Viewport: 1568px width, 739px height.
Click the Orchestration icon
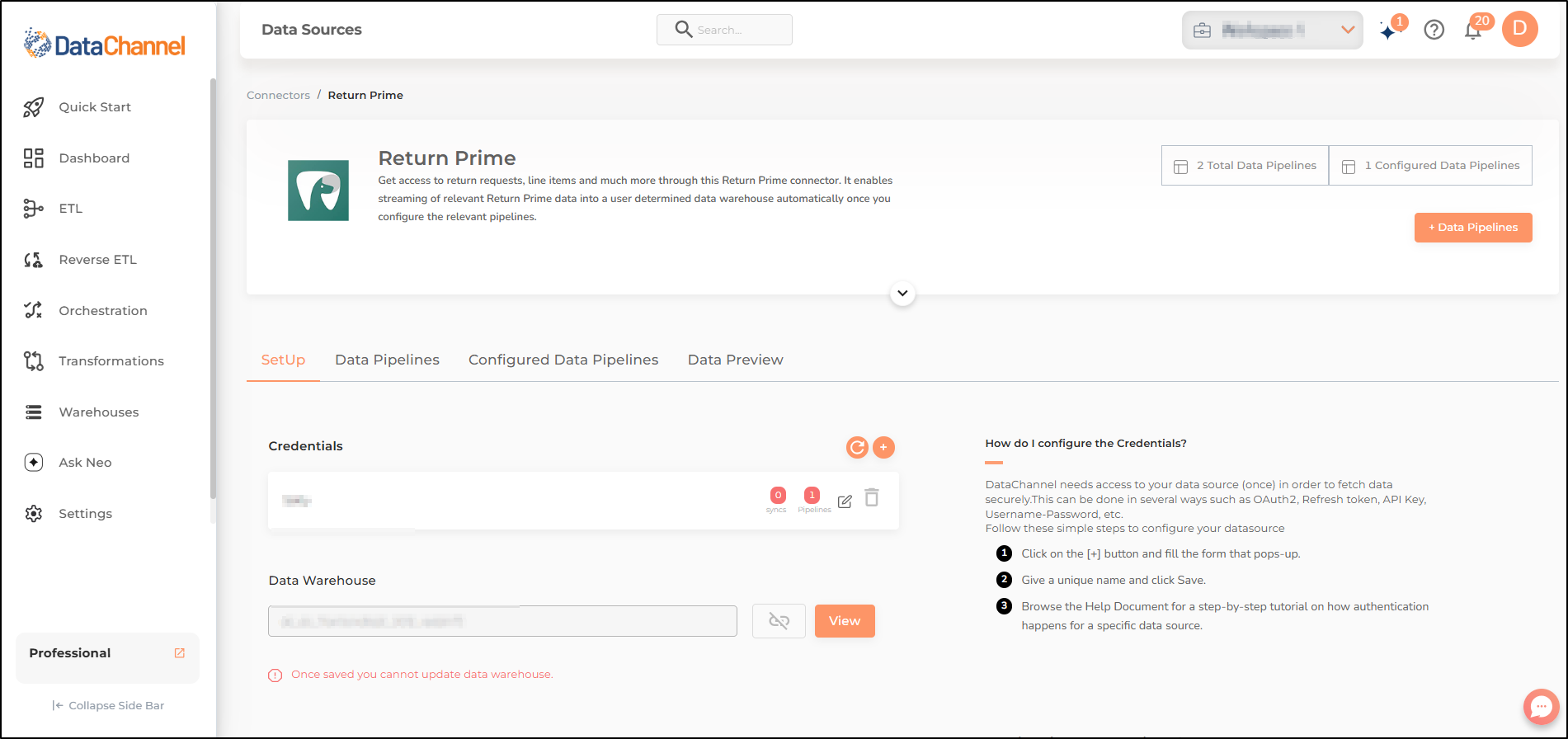[x=33, y=311]
